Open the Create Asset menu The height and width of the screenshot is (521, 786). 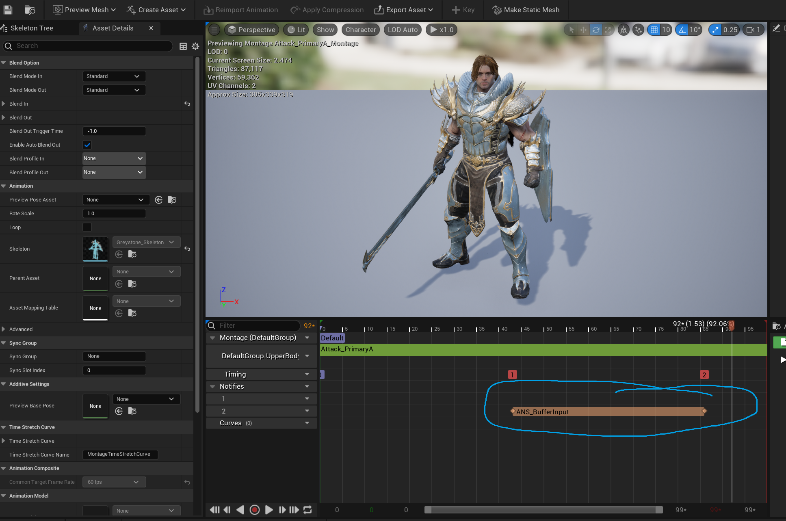click(156, 10)
